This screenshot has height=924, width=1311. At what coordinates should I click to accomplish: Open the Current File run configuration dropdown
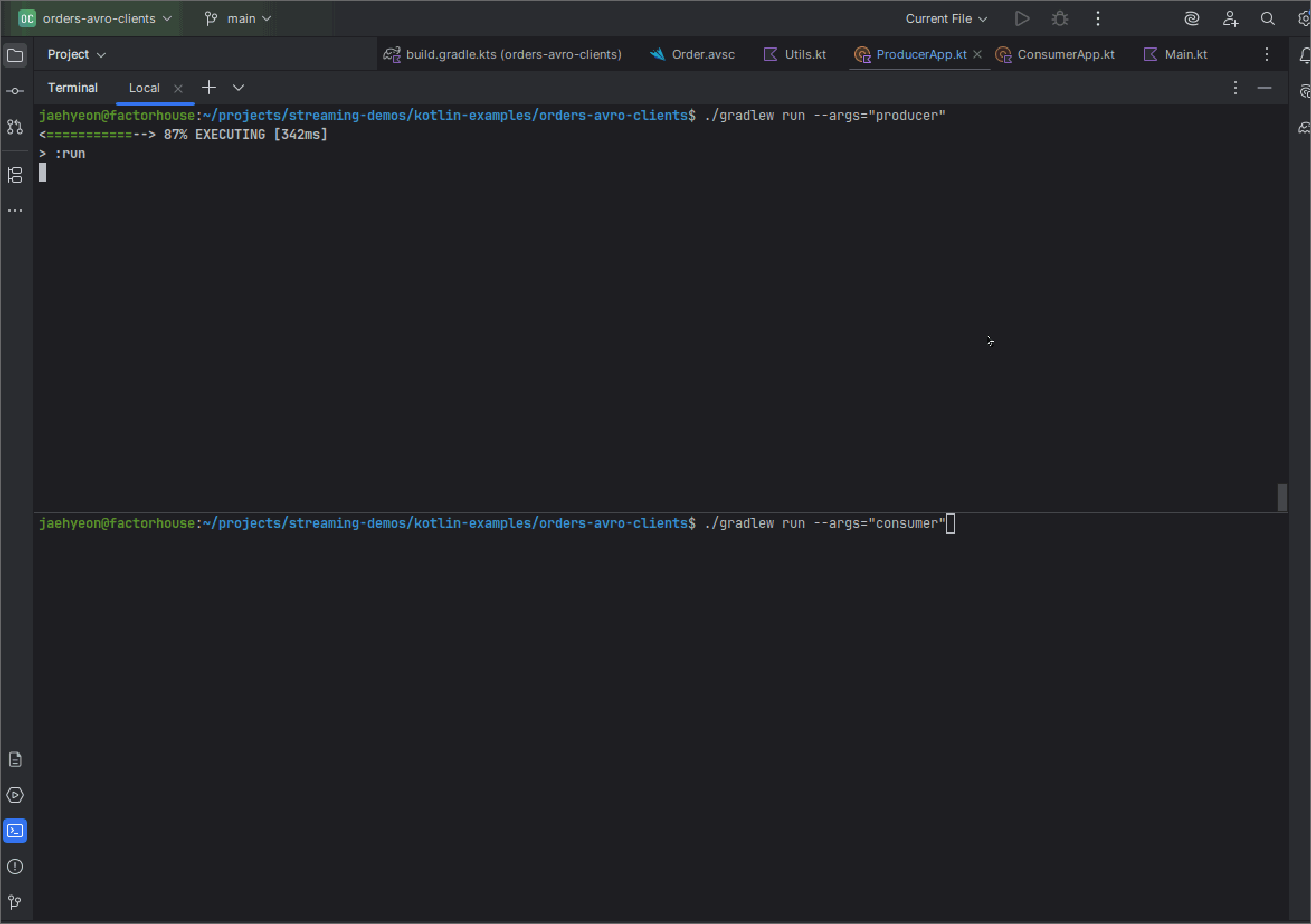pos(946,19)
